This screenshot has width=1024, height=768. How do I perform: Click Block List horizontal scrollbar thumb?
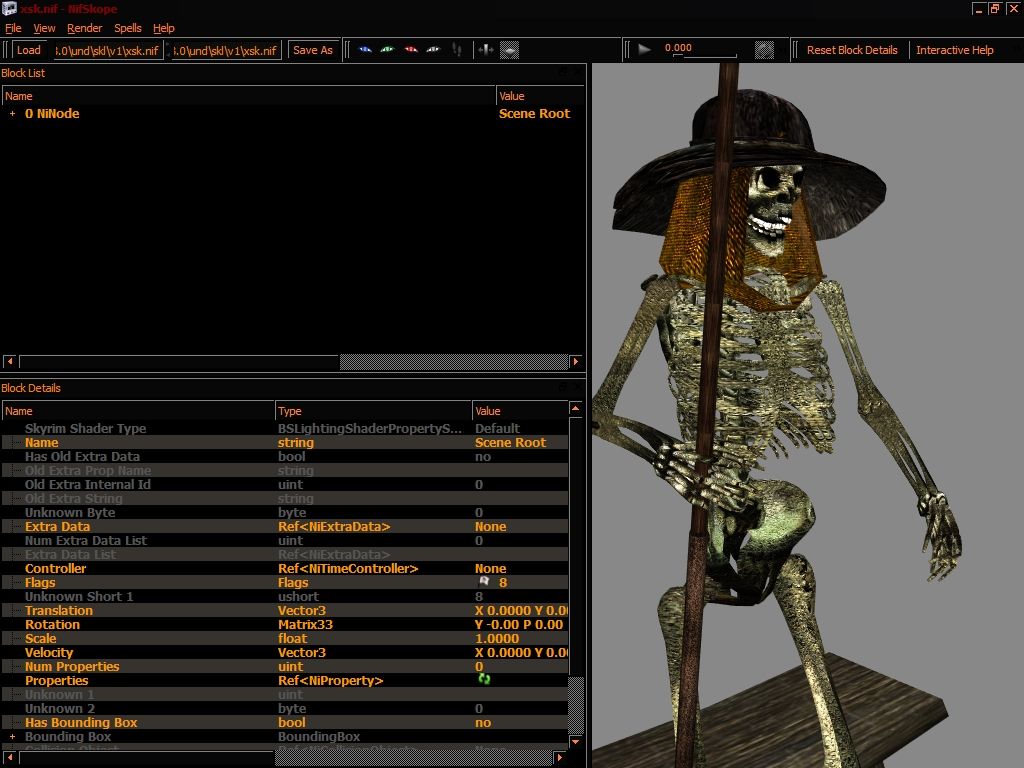454,361
